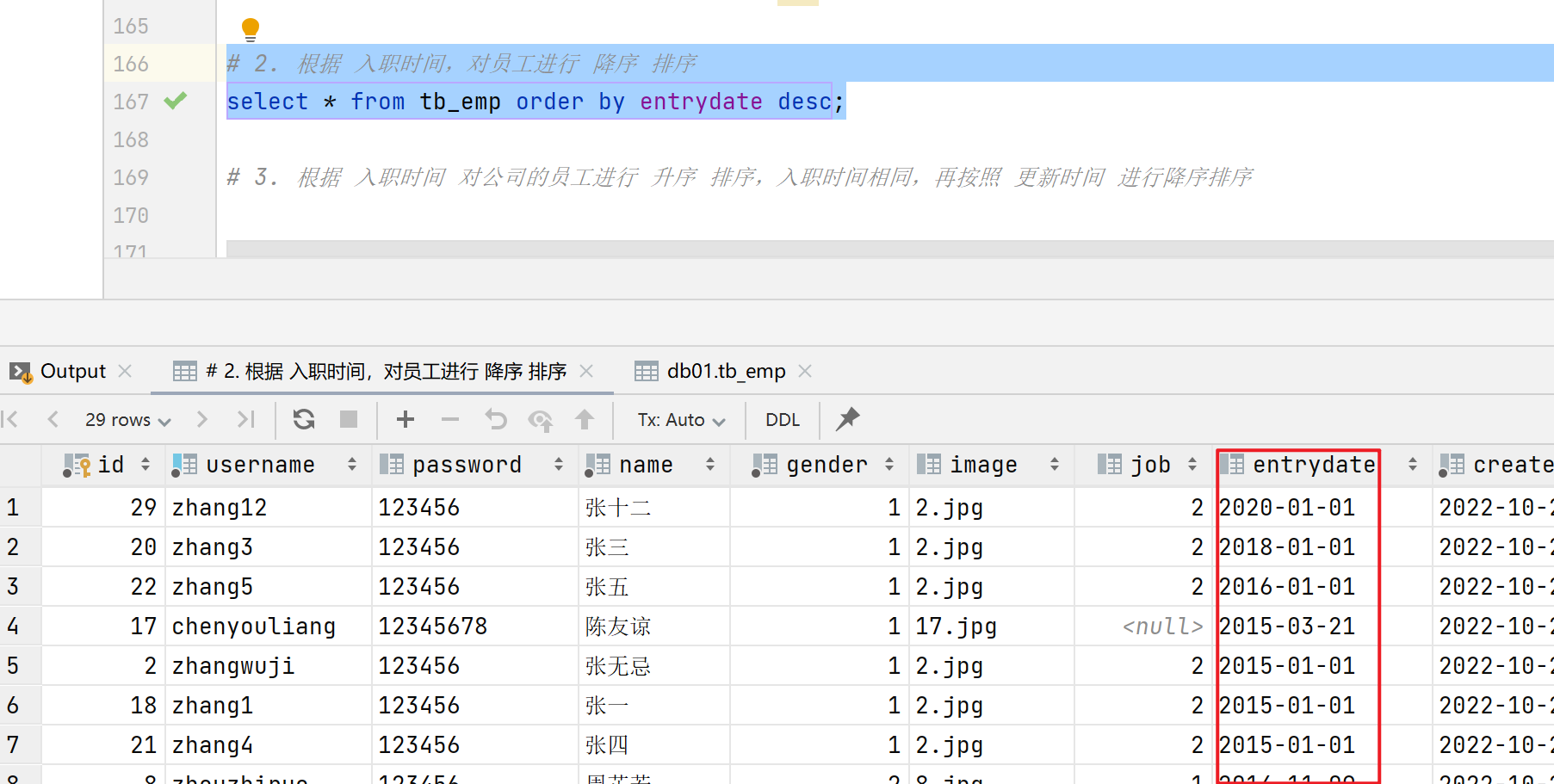Click the yellow light bulb intention icon
The image size is (1554, 784).
click(x=251, y=30)
